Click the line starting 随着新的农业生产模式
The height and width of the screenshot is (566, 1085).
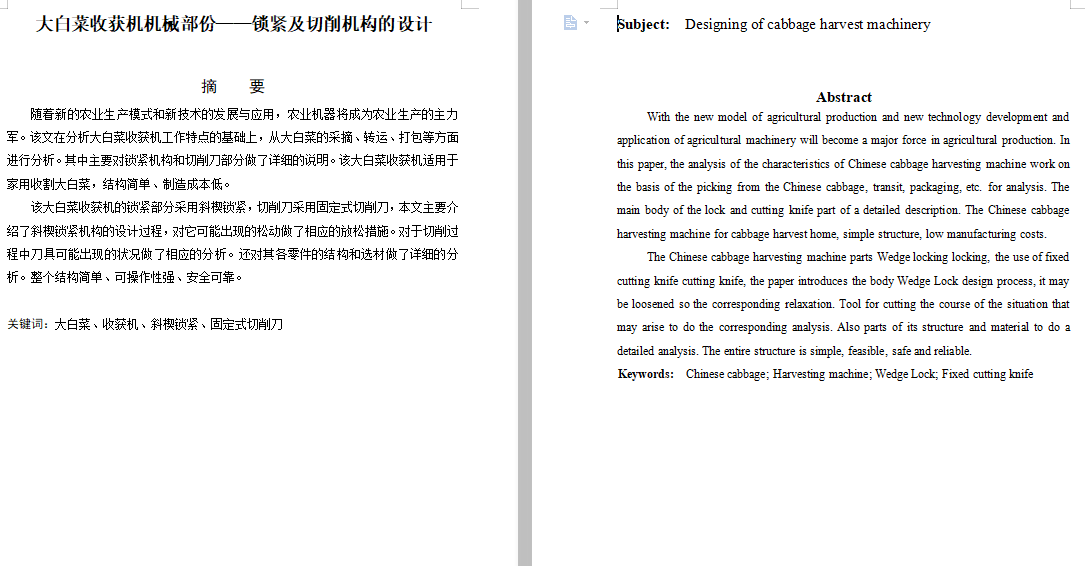coord(244,114)
